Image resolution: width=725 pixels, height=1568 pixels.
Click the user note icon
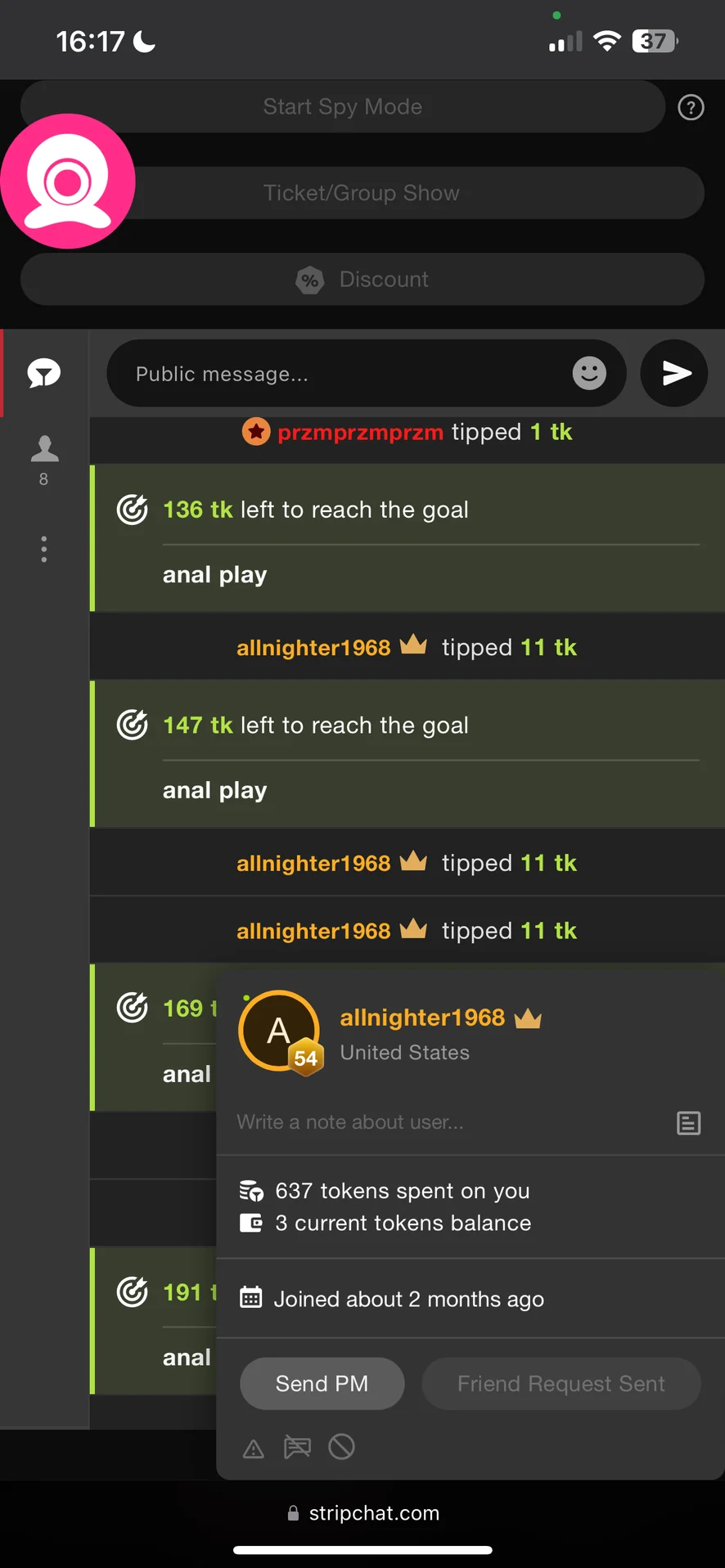(x=688, y=1123)
